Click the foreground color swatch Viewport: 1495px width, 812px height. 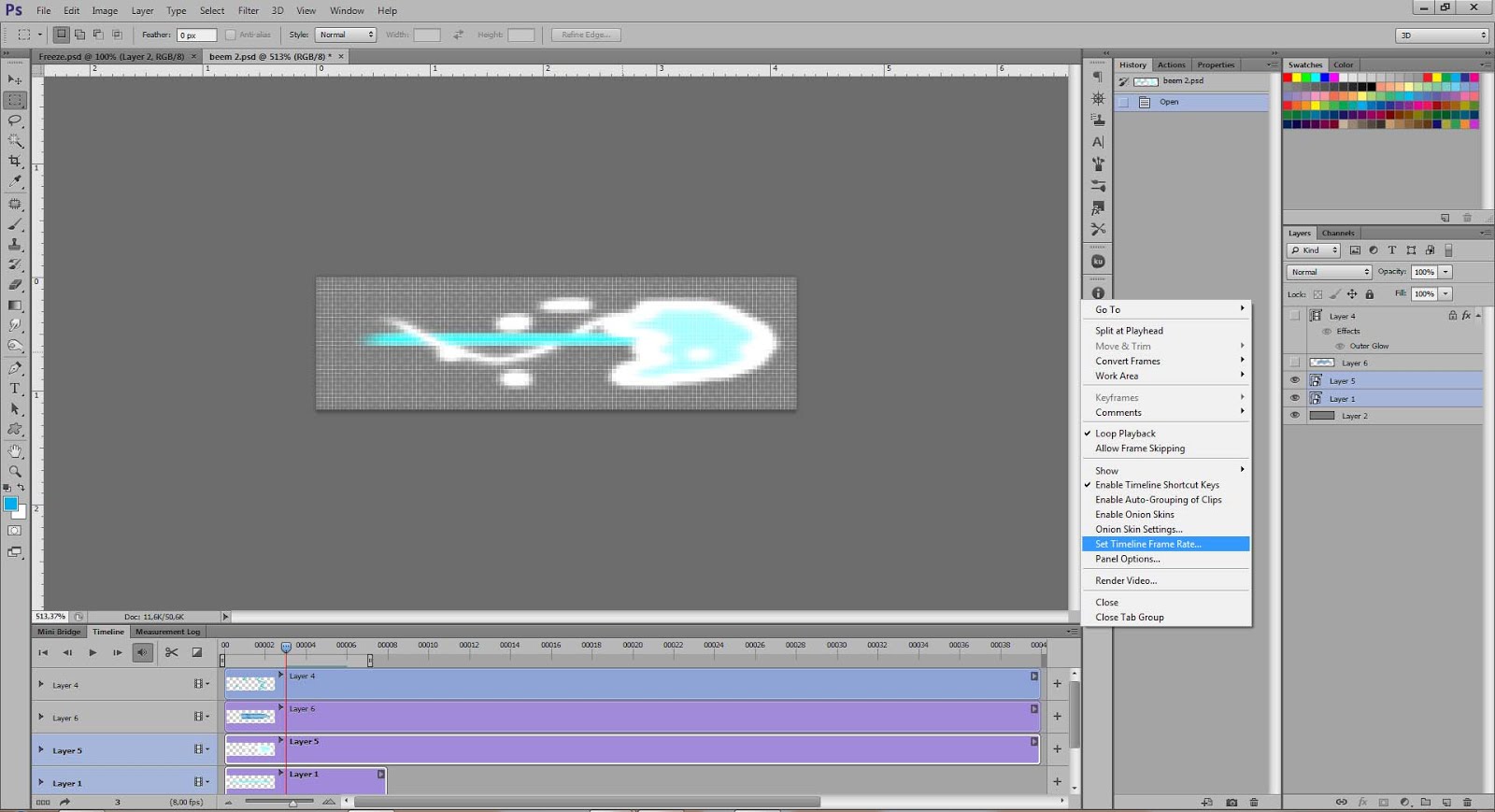click(10, 505)
